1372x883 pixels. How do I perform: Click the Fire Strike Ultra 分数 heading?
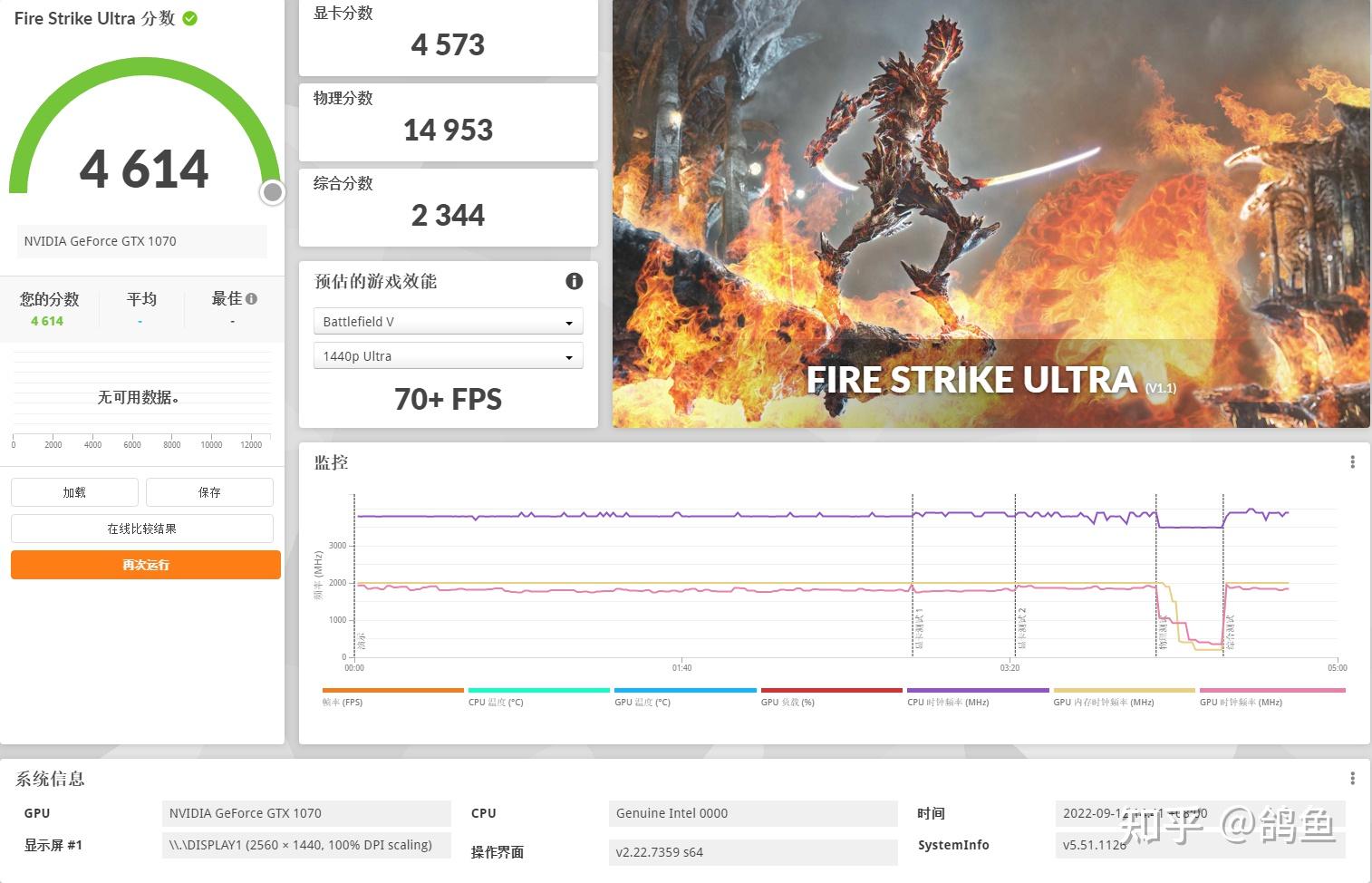(x=94, y=18)
